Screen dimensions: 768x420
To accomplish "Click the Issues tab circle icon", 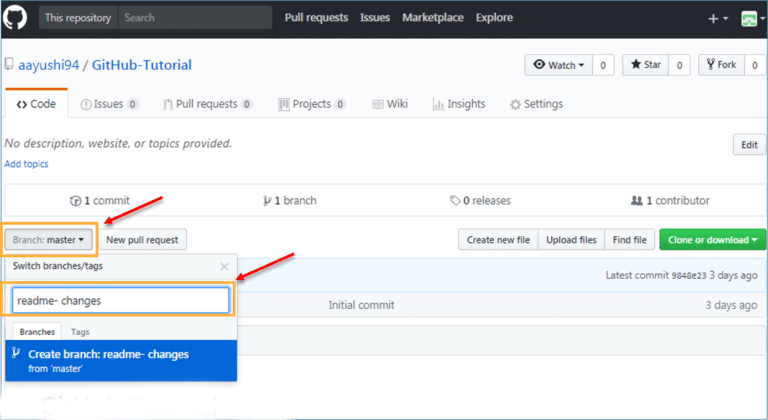I will (x=86, y=104).
